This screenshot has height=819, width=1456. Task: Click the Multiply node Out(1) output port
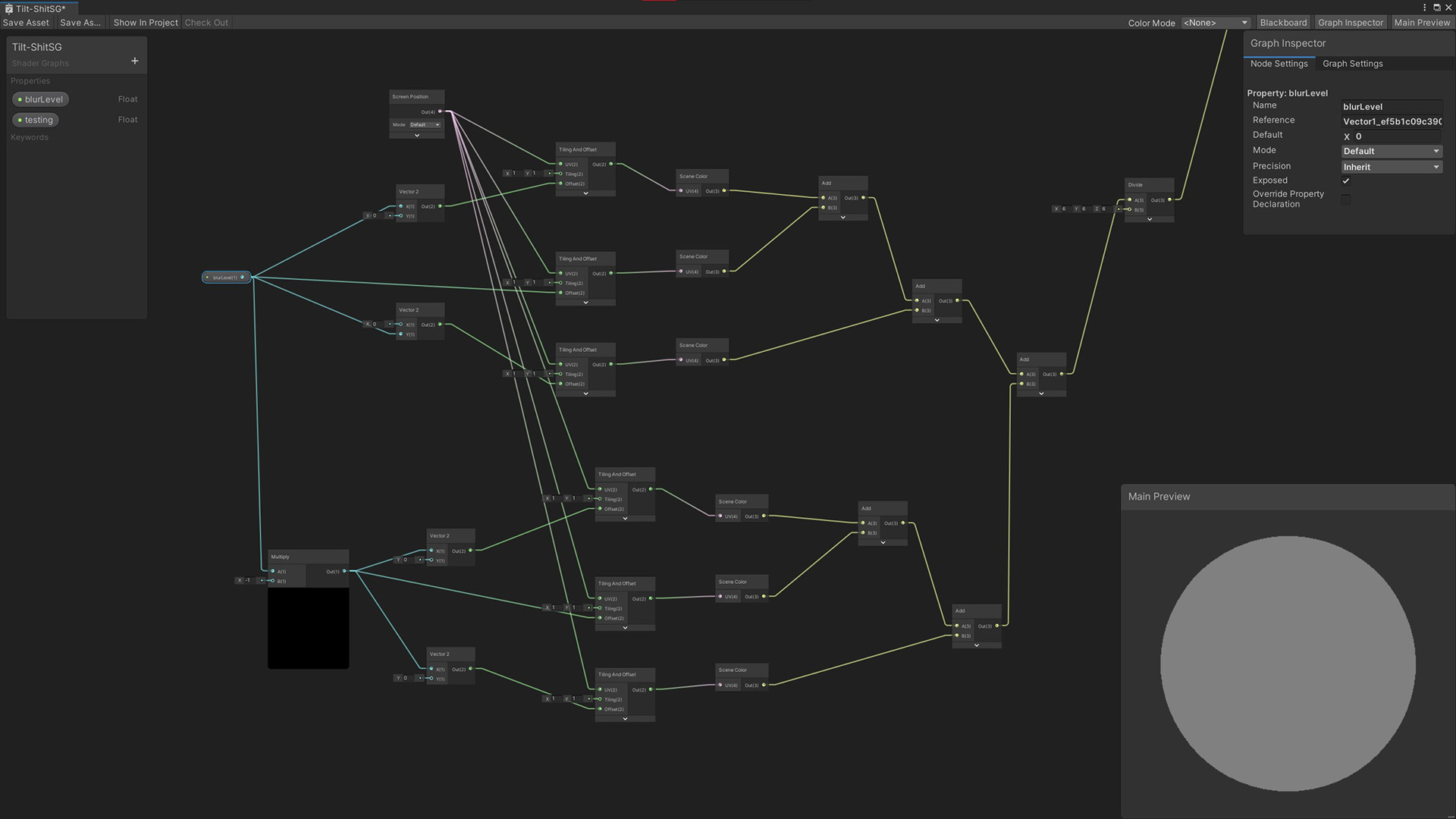point(344,571)
